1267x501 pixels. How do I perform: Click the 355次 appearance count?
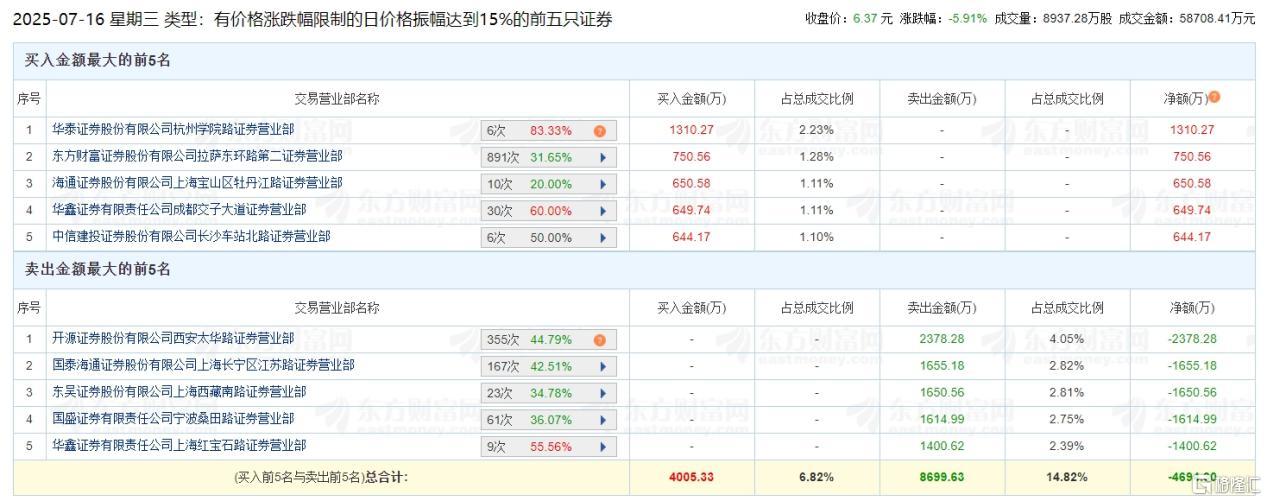pos(502,340)
